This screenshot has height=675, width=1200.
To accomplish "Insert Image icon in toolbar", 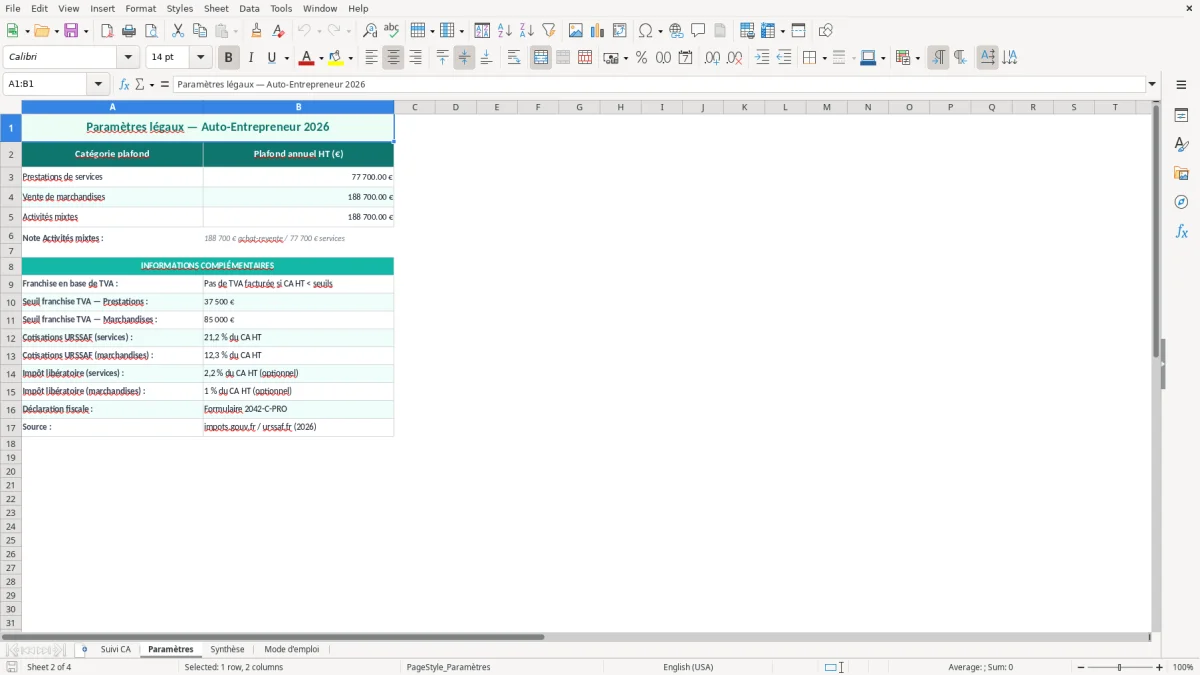I will point(576,31).
